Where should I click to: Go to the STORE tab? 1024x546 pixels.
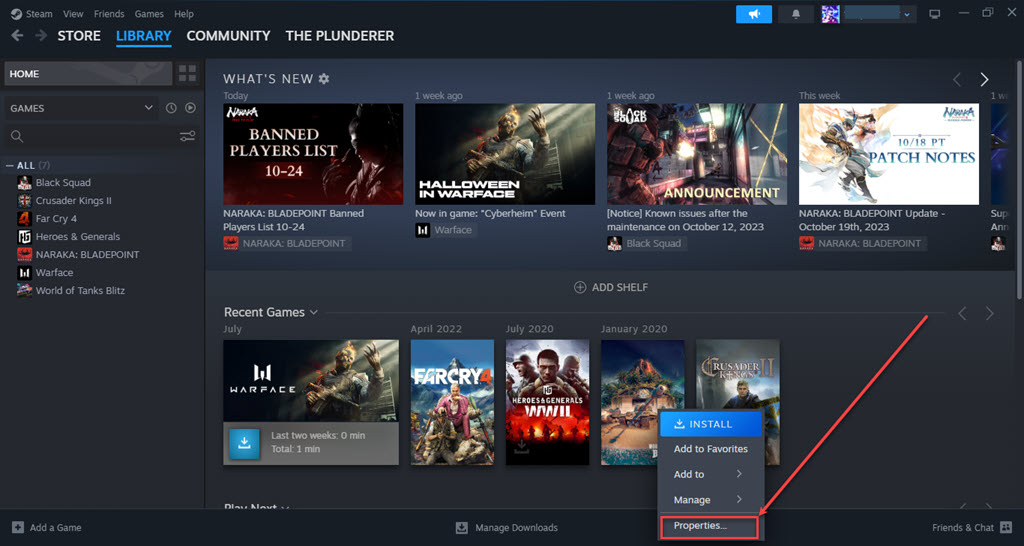pos(79,36)
